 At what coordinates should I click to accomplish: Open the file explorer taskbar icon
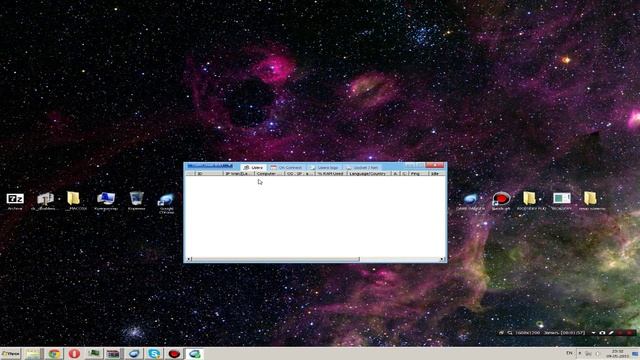click(33, 354)
